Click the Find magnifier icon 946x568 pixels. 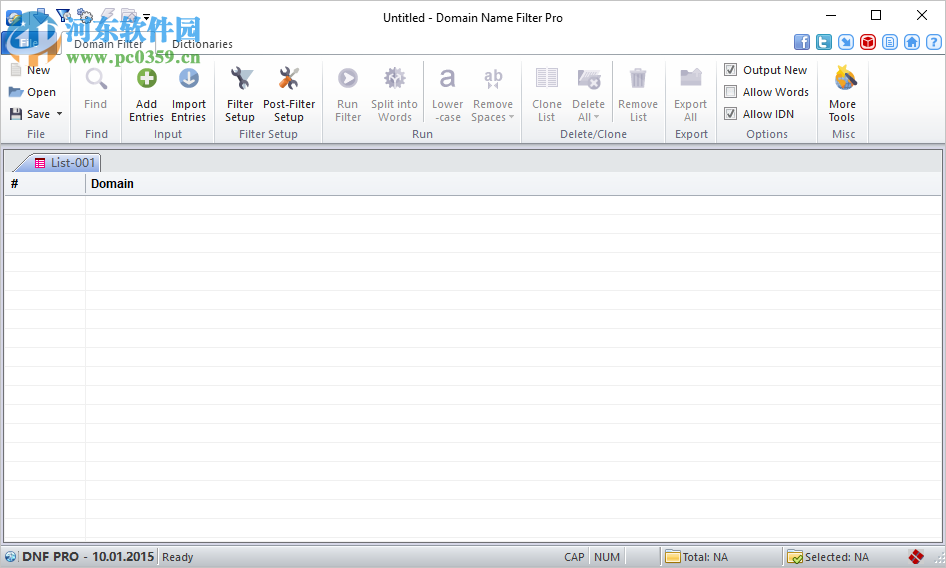click(x=96, y=78)
